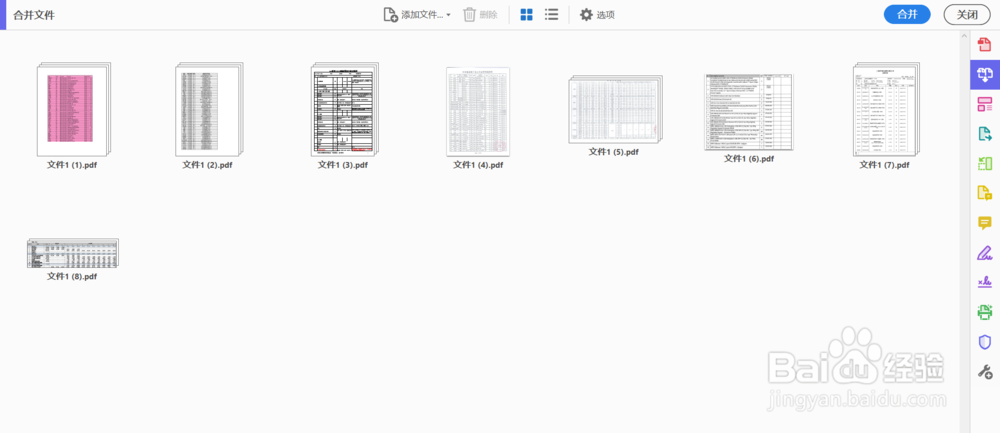
Task: Click the blue 合并 button
Action: coord(907,15)
